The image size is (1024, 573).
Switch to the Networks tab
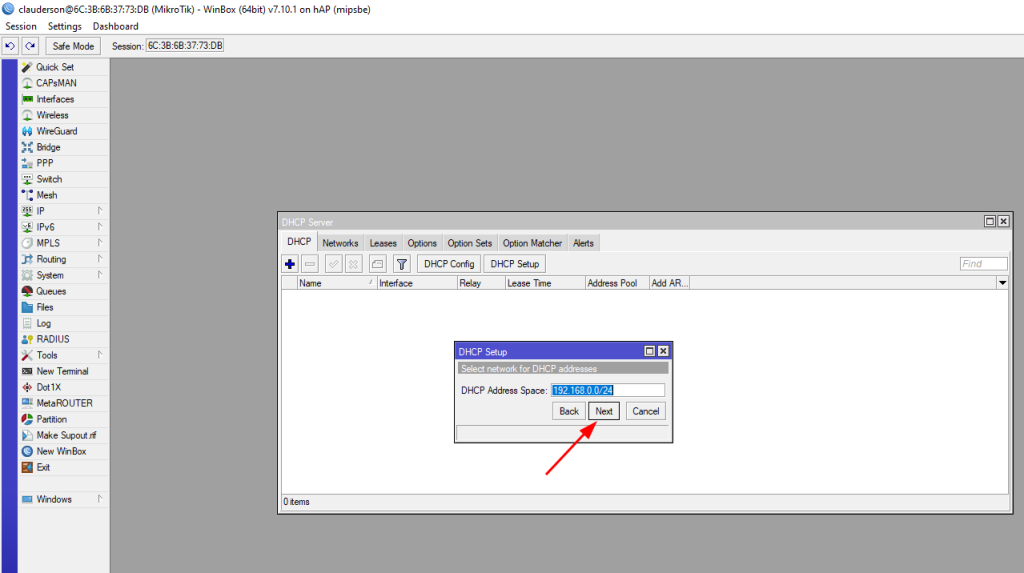[x=340, y=243]
